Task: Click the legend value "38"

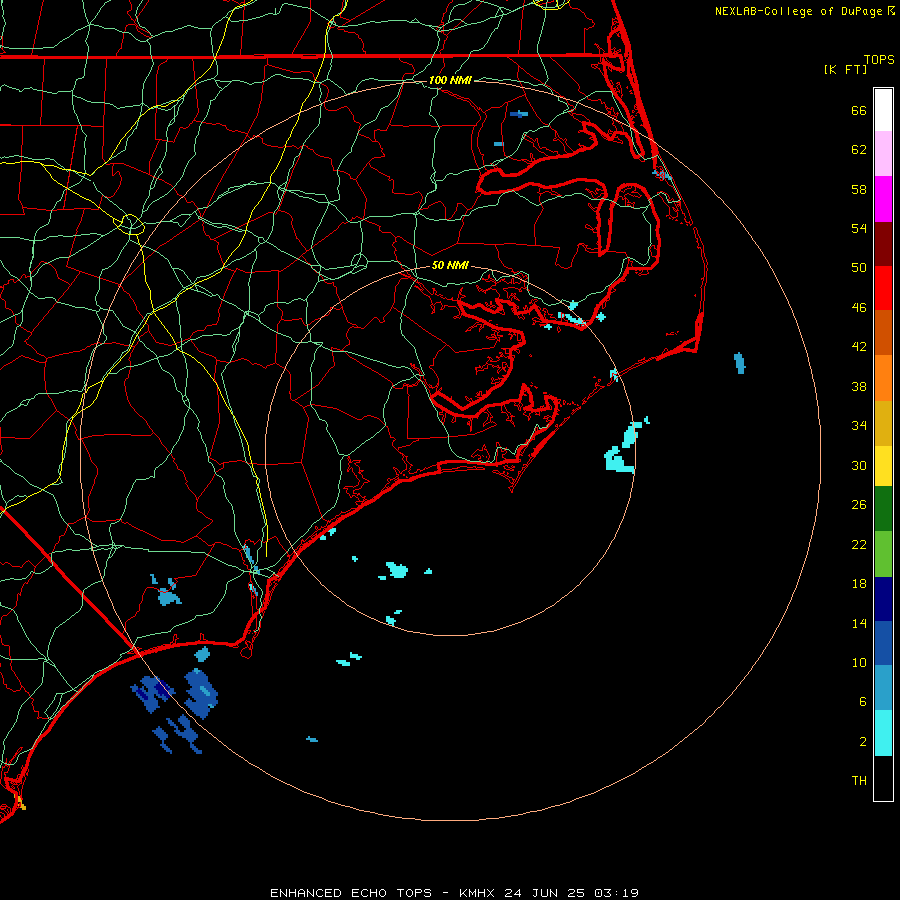Action: [859, 386]
